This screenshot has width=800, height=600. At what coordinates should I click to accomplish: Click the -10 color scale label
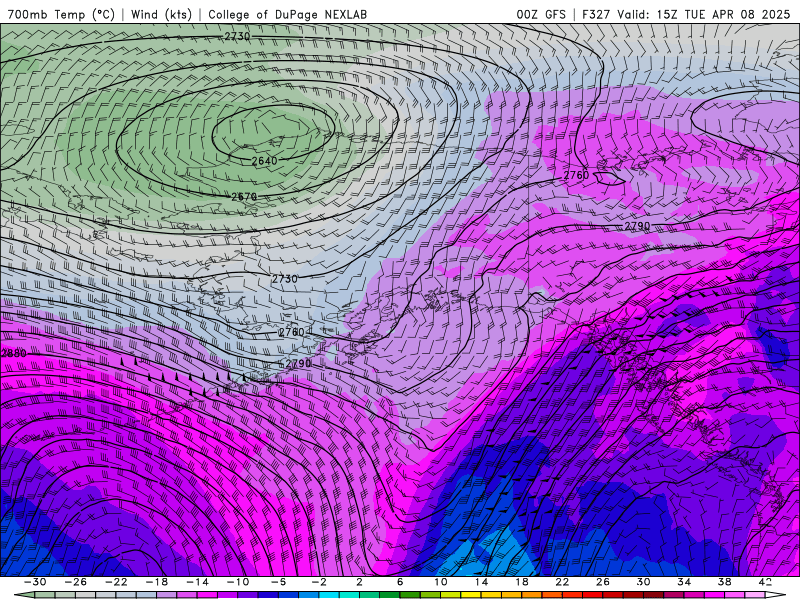238,582
